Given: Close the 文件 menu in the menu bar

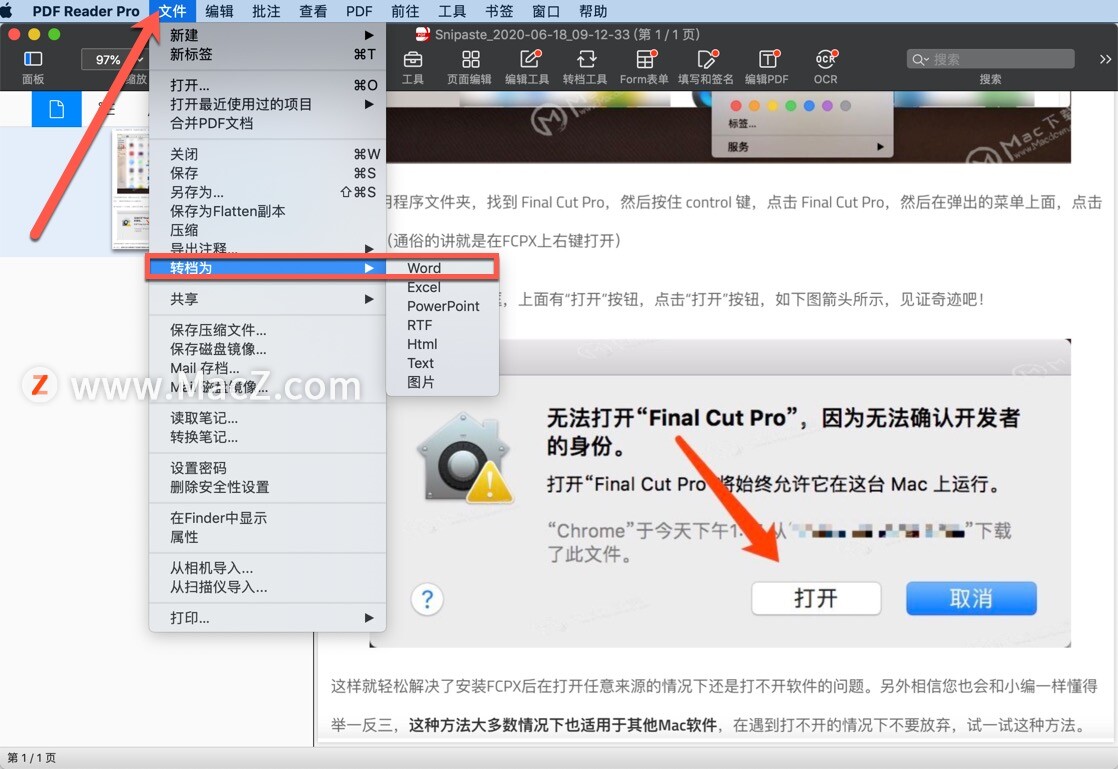Looking at the screenshot, I should pos(172,11).
